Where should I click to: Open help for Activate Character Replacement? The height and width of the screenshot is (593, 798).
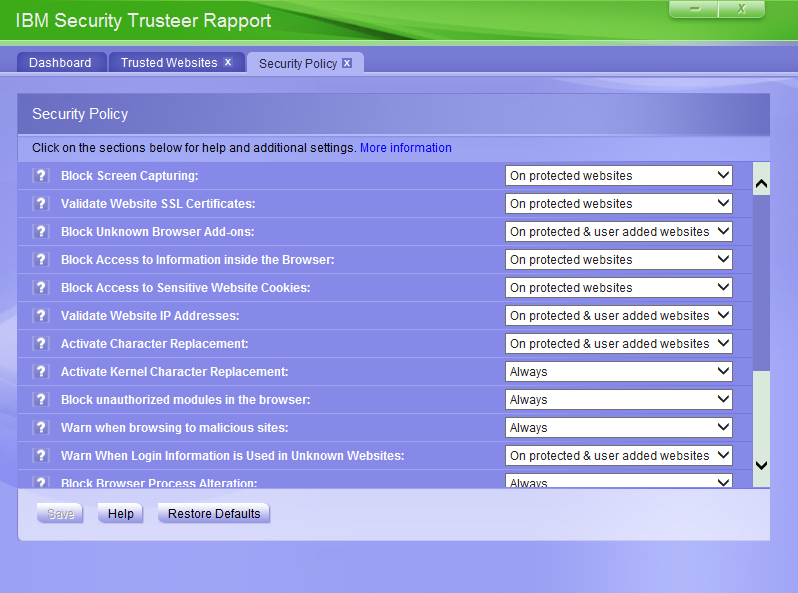click(x=41, y=344)
